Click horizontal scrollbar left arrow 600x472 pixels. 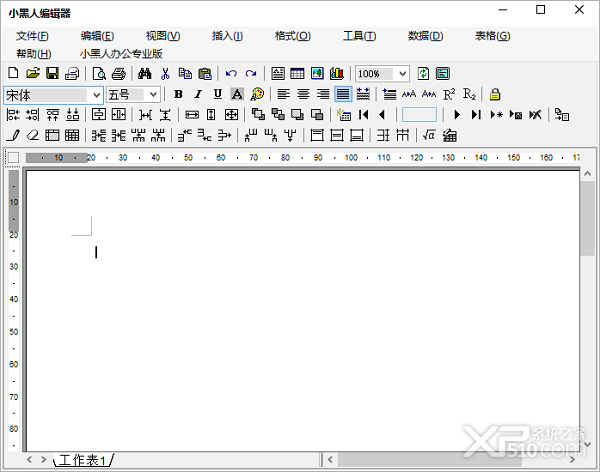click(330, 459)
